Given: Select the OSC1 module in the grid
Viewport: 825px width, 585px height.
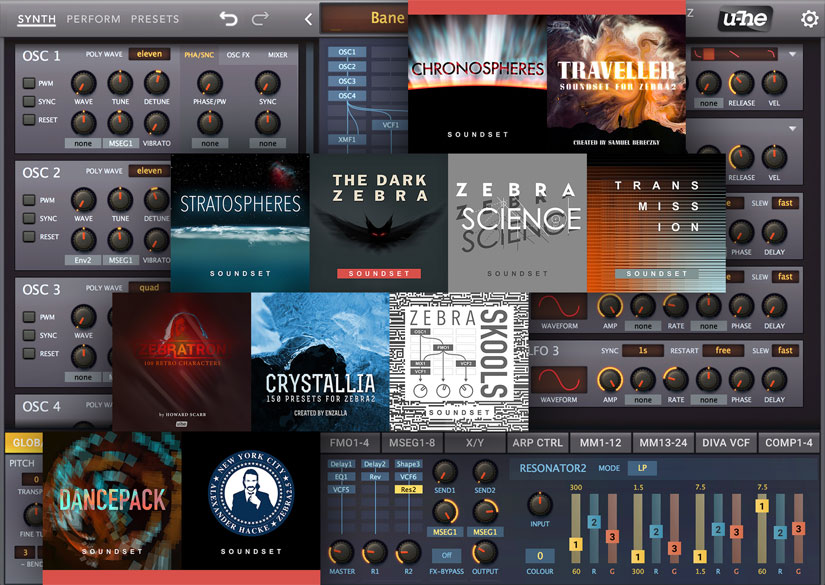Looking at the screenshot, I should coord(347,52).
